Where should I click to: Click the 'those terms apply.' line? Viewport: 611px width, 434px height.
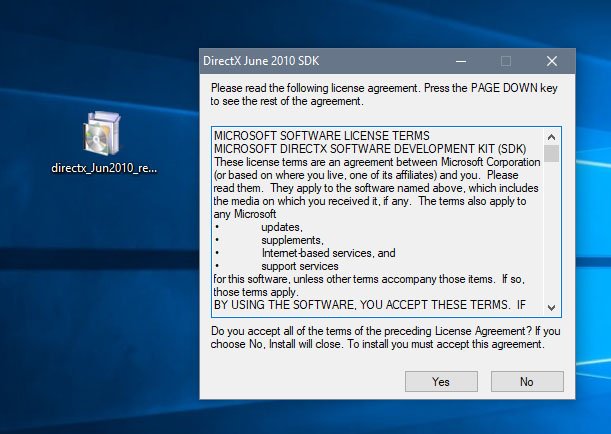tap(256, 292)
